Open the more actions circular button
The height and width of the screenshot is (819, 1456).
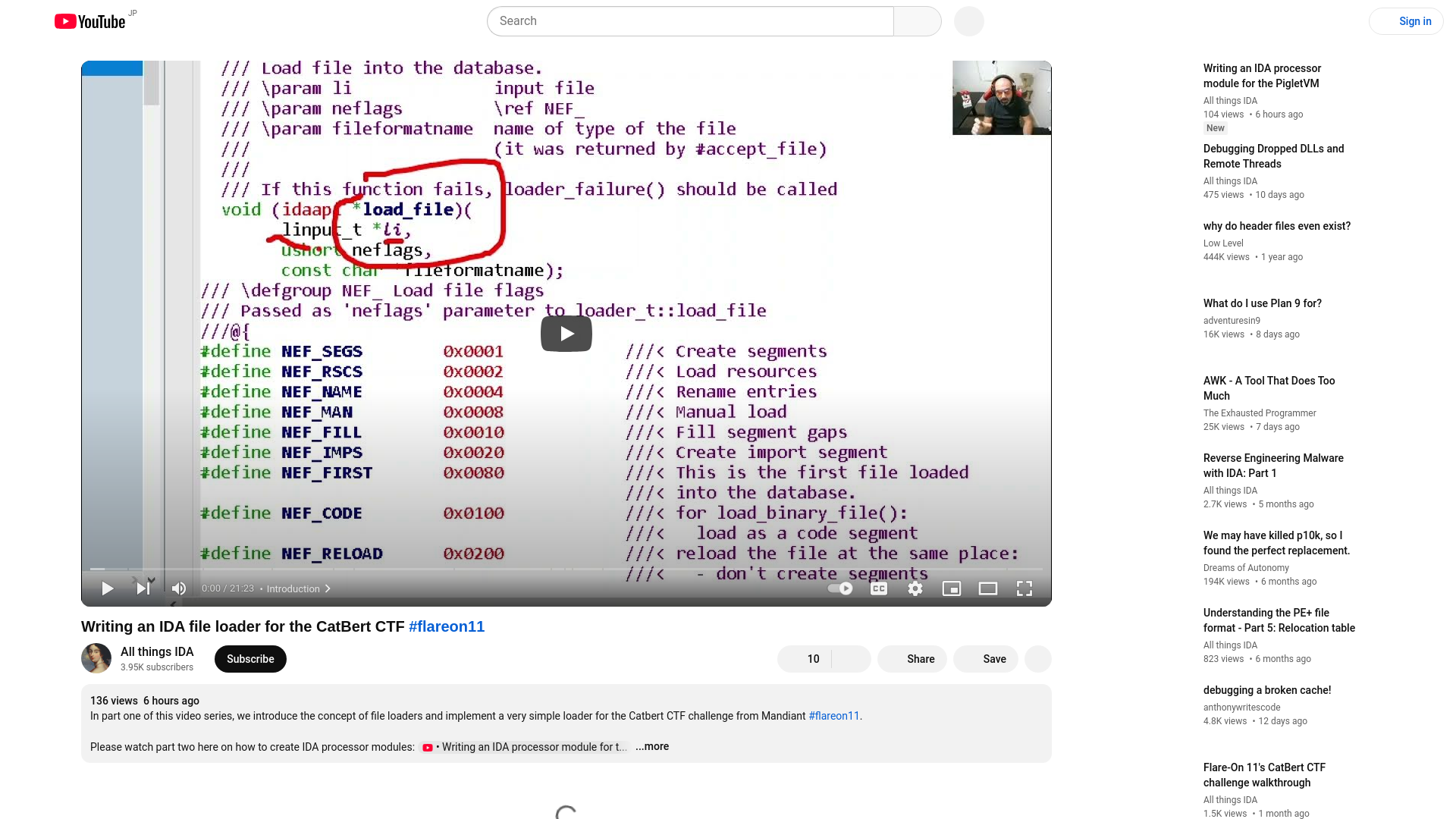[1038, 659]
